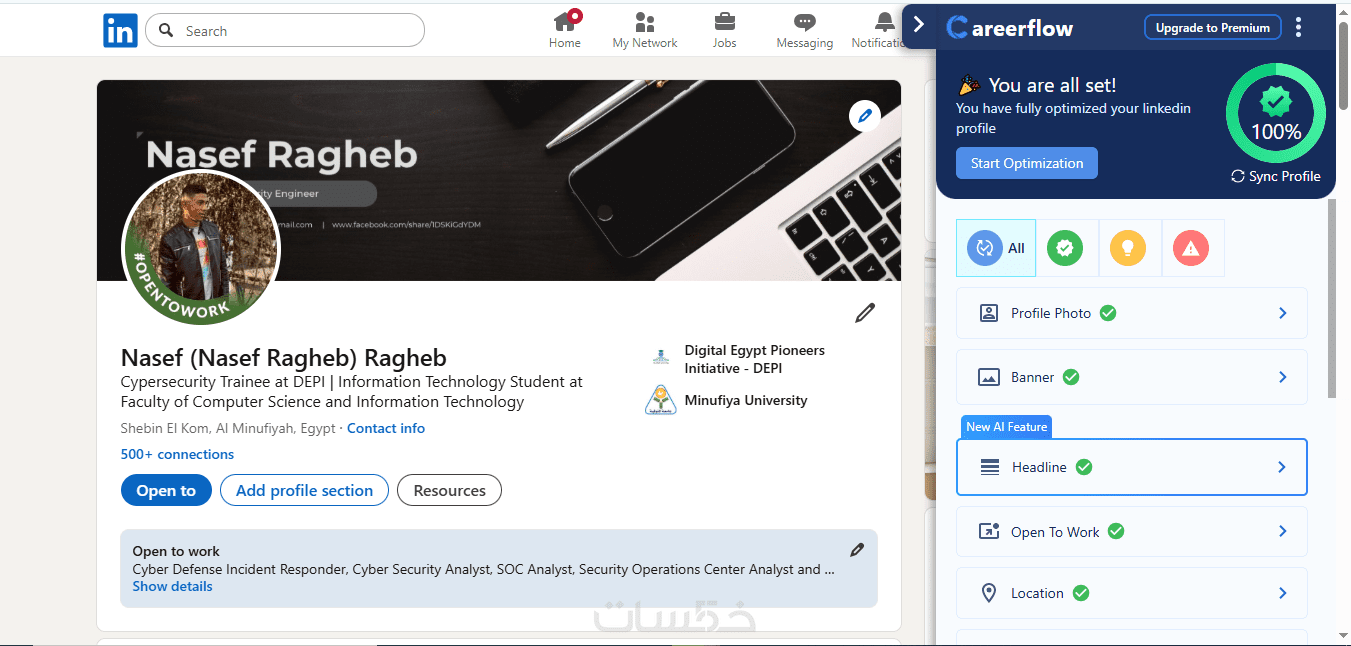This screenshot has height=646, width=1351.
Task: Edit the Open to work card pencil
Action: [x=857, y=550]
